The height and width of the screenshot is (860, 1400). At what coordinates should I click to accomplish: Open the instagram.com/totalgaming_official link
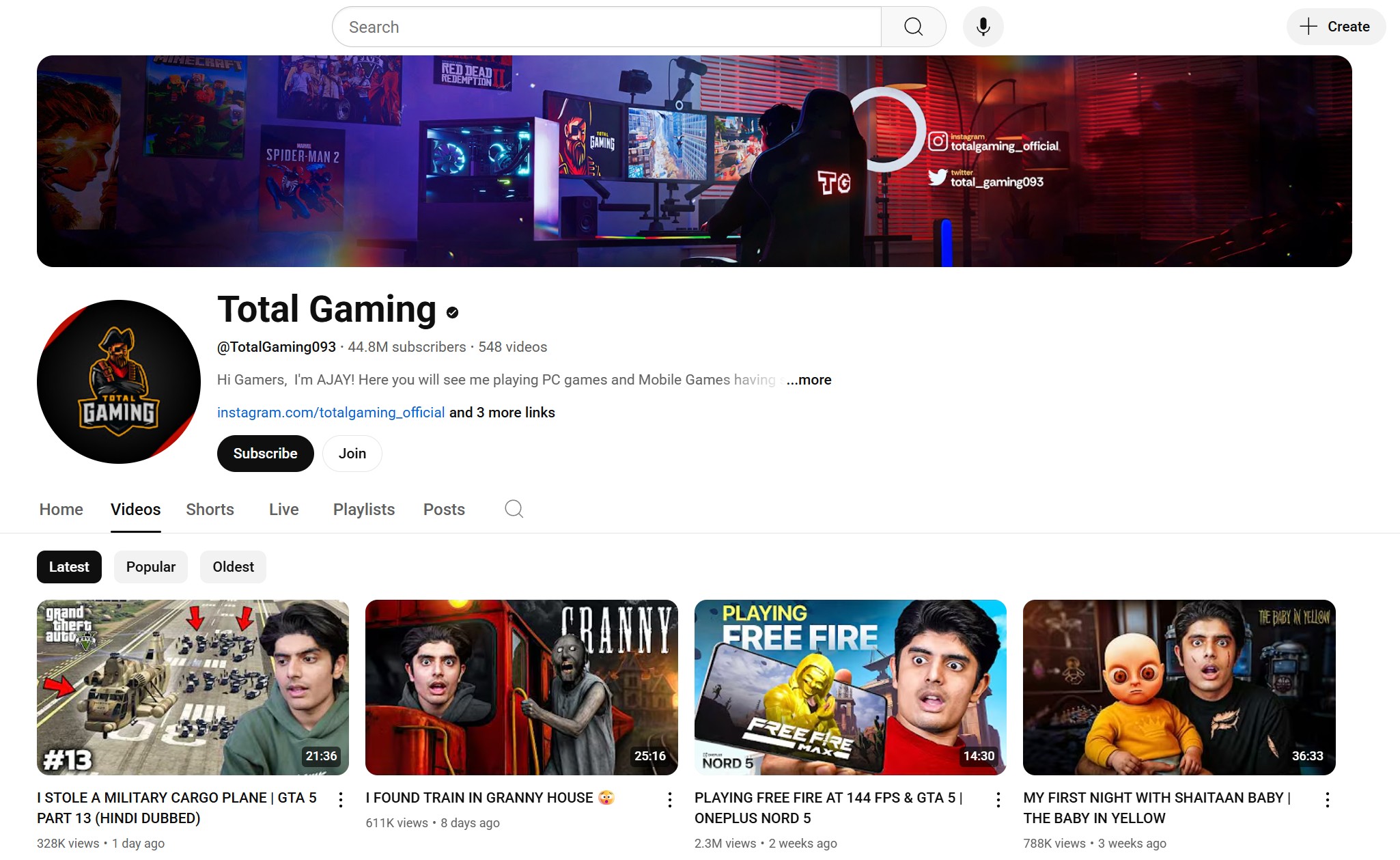(331, 413)
